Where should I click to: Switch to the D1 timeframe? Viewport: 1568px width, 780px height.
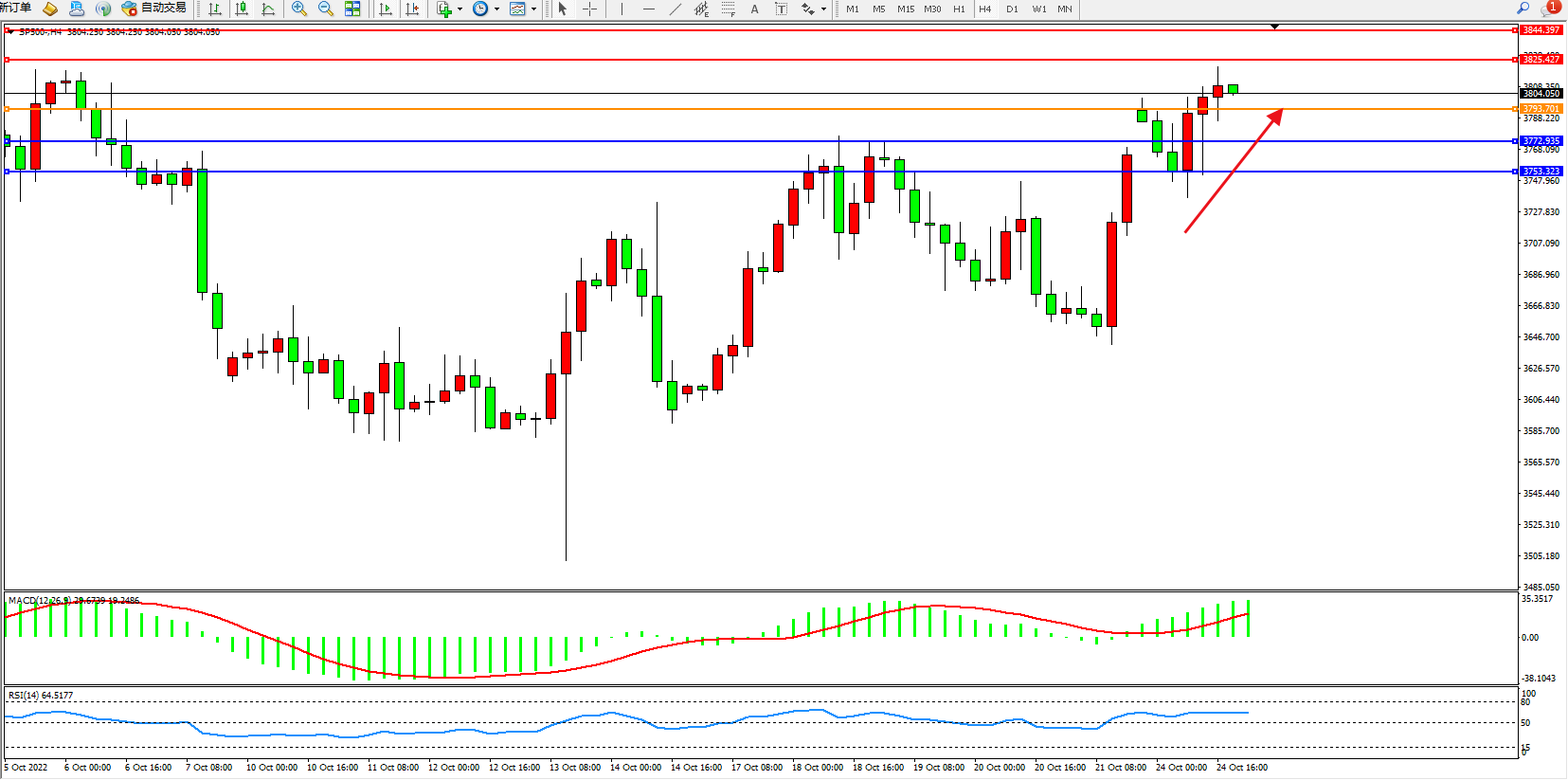point(1012,9)
